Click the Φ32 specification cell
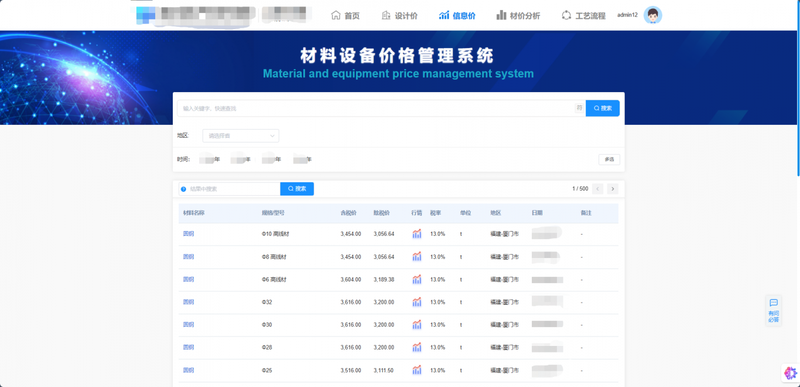This screenshot has width=800, height=387. (x=267, y=302)
